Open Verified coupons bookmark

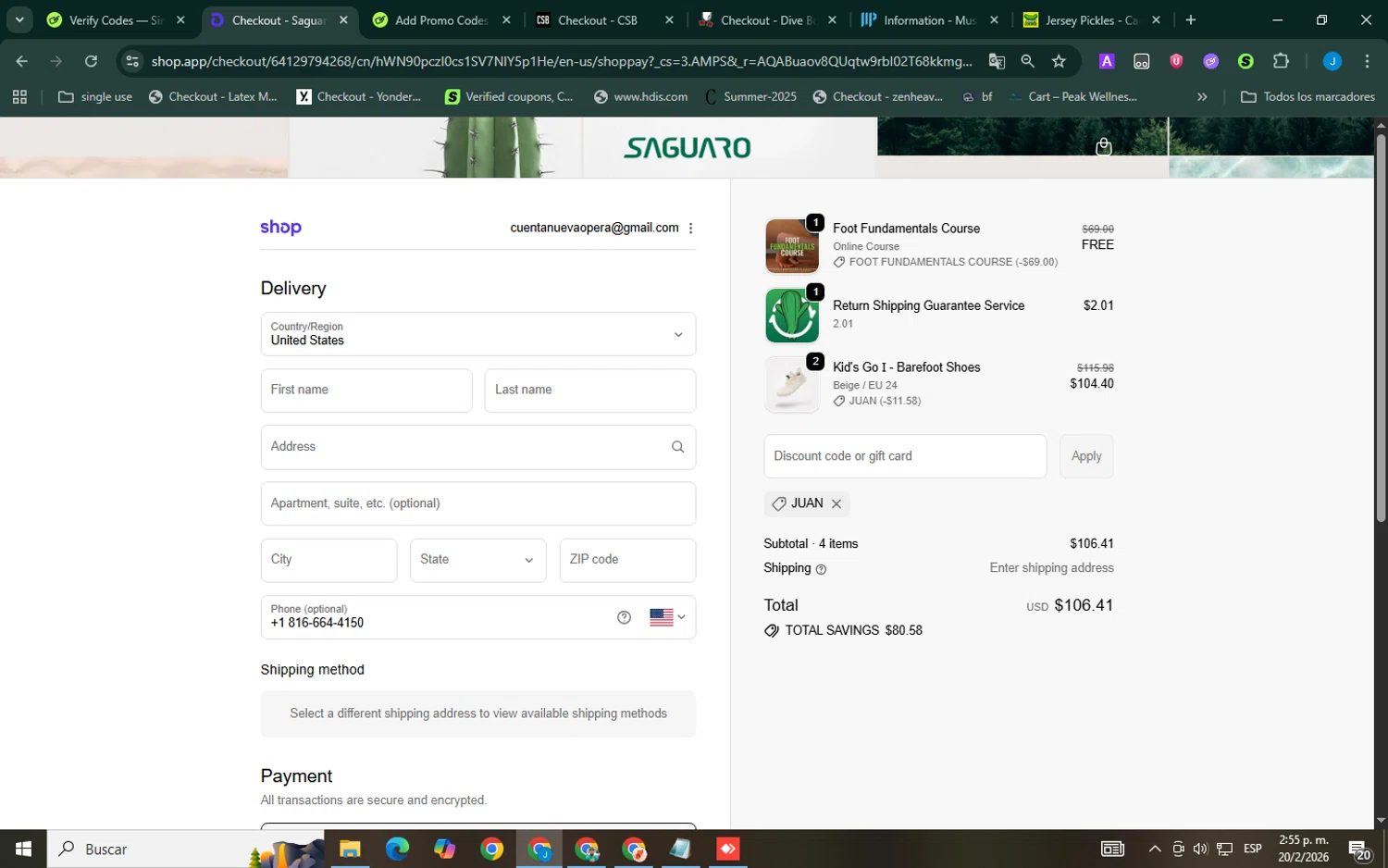[509, 96]
